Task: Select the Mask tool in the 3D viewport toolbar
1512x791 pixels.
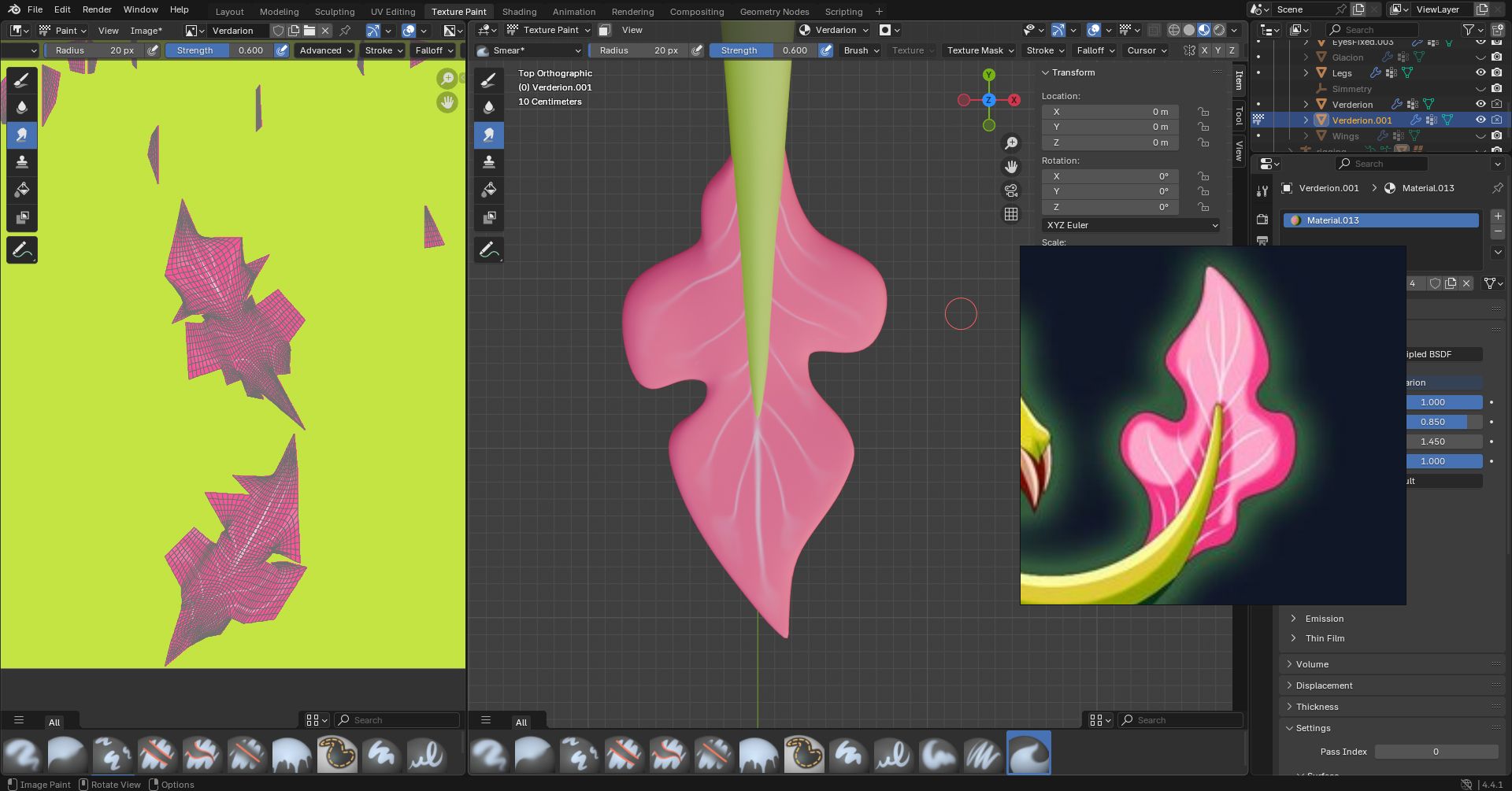Action: (489, 217)
